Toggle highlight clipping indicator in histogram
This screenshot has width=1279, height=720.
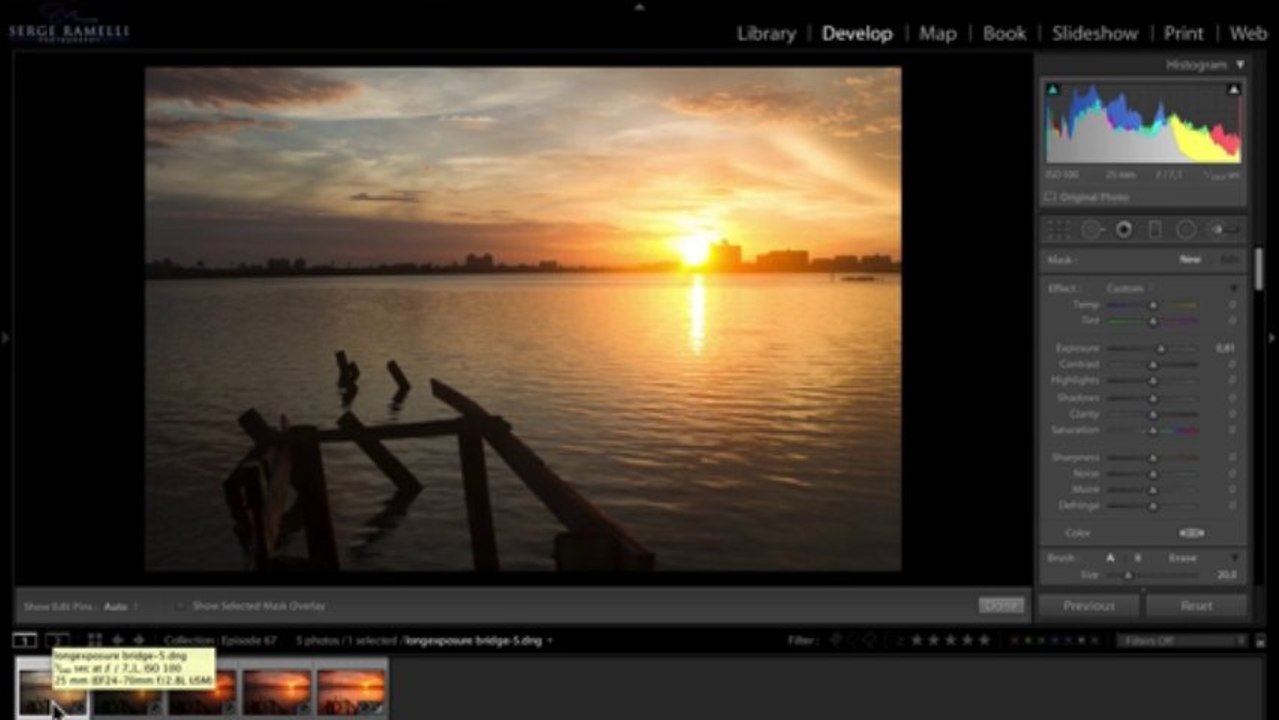[x=1234, y=90]
